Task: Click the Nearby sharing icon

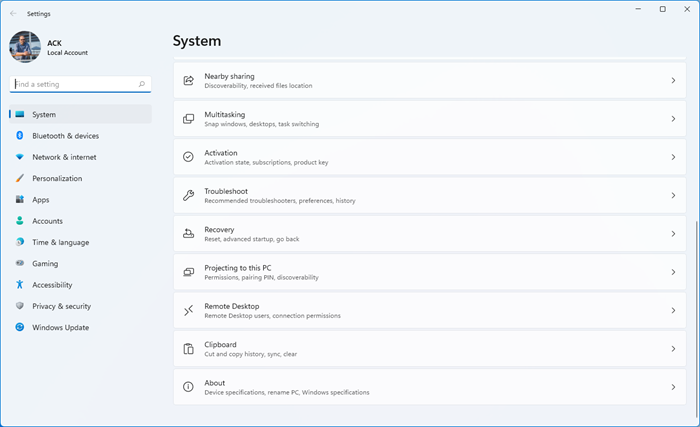Action: coord(188,80)
